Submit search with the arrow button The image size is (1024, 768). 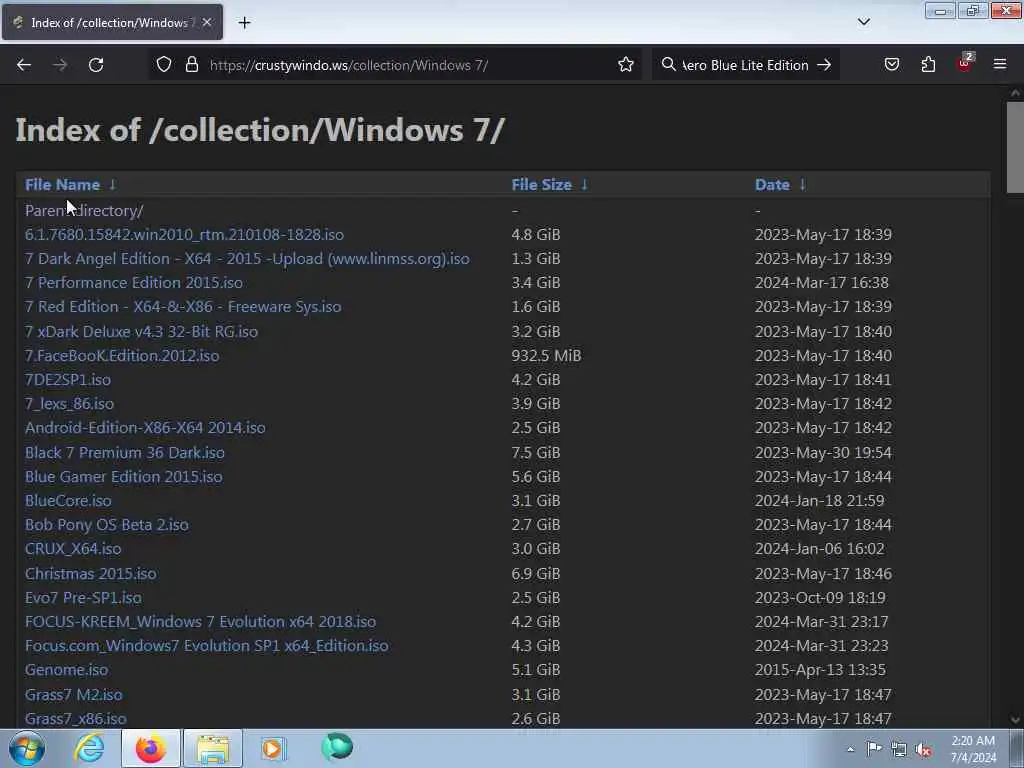pyautogui.click(x=824, y=65)
